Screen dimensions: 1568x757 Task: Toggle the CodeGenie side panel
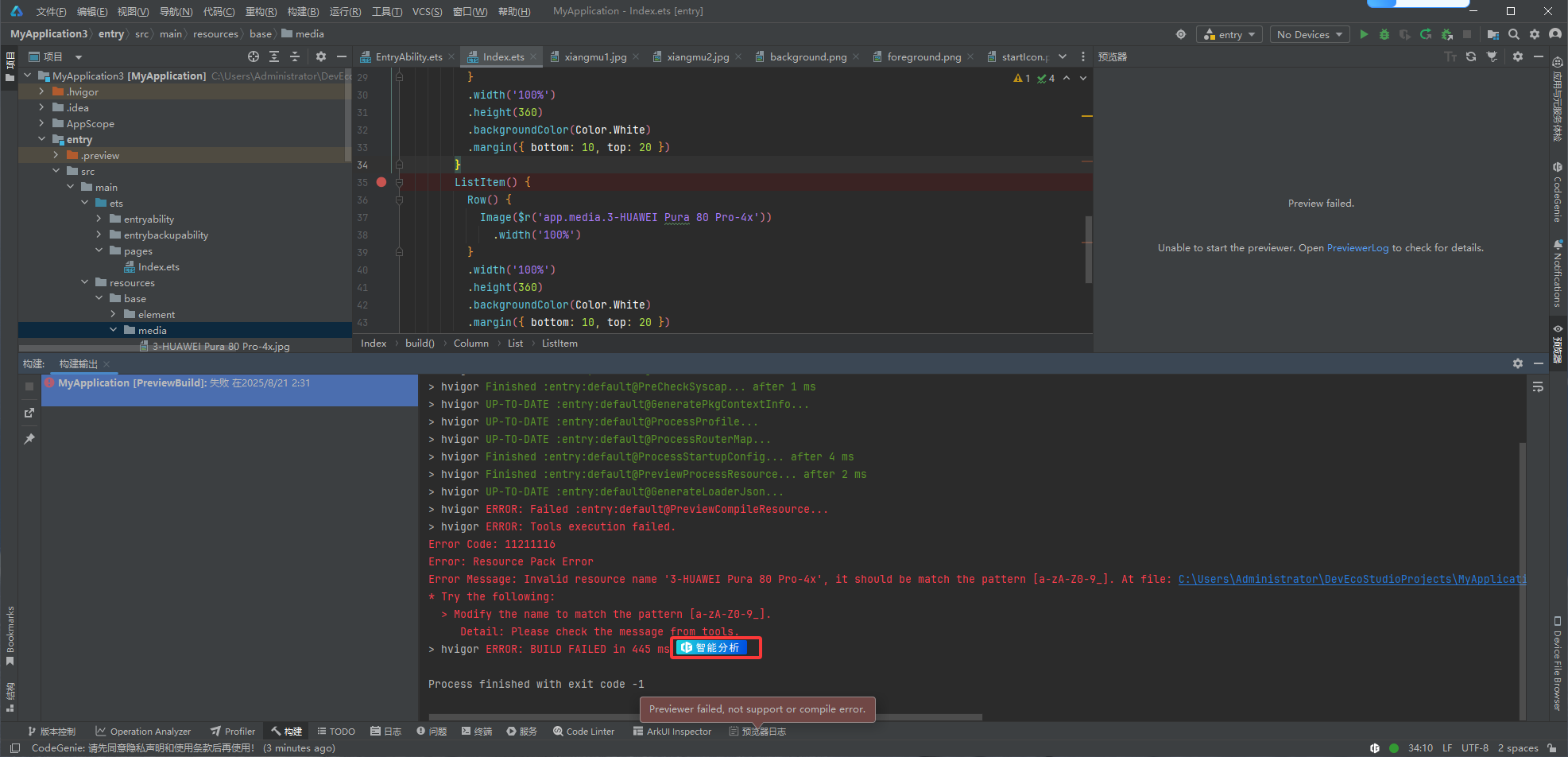tap(1558, 192)
